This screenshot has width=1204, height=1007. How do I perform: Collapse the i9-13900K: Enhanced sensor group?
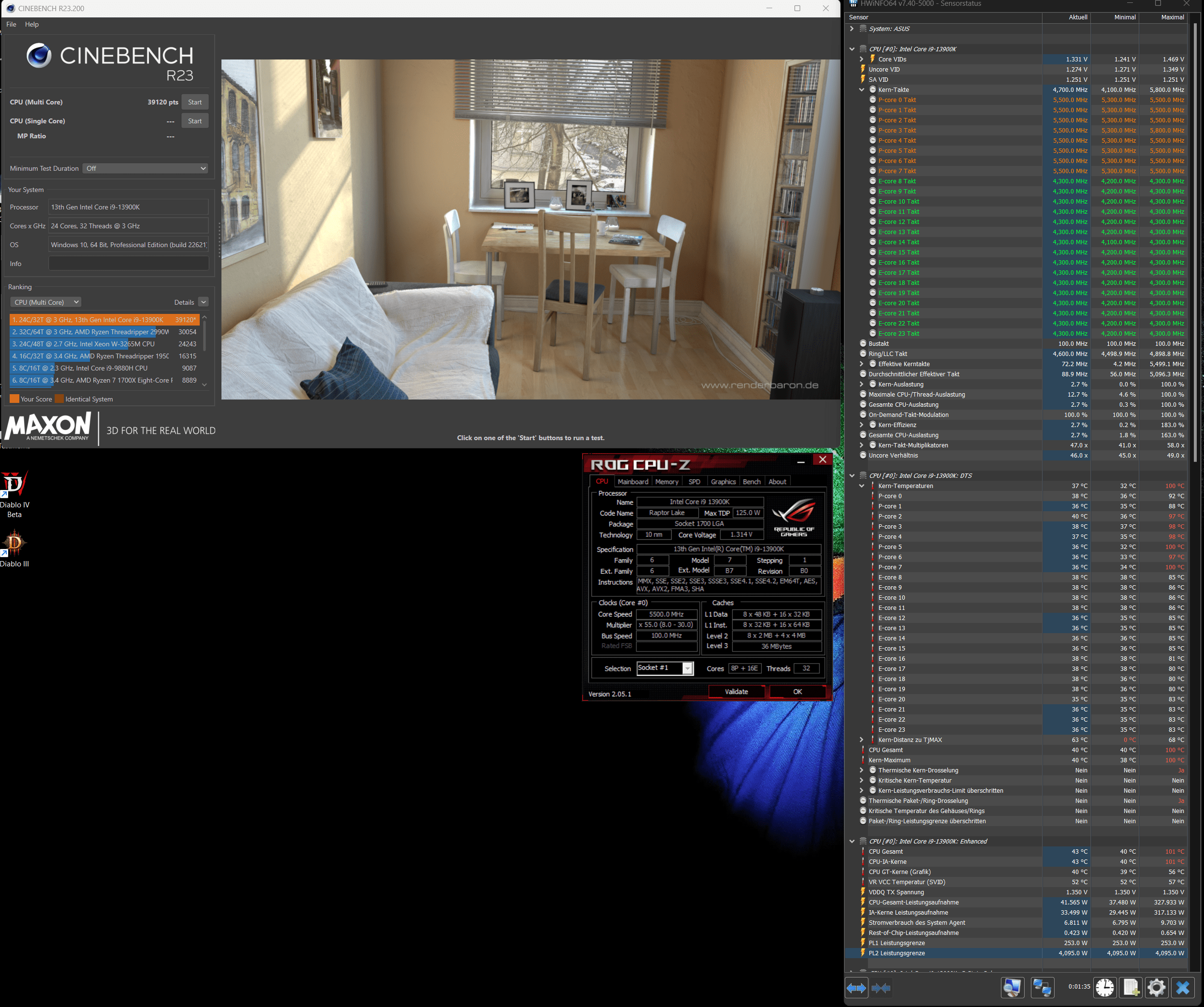(852, 842)
